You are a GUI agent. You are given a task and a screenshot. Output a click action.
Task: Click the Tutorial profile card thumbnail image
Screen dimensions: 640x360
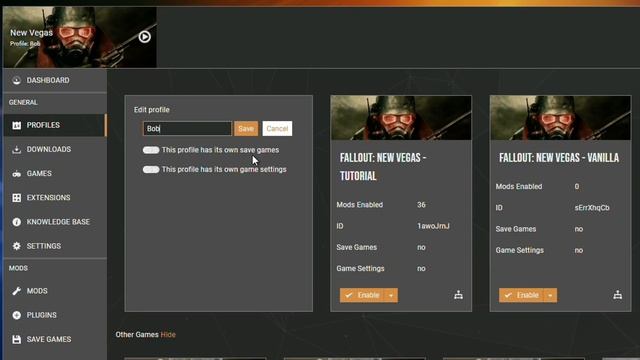[401, 118]
